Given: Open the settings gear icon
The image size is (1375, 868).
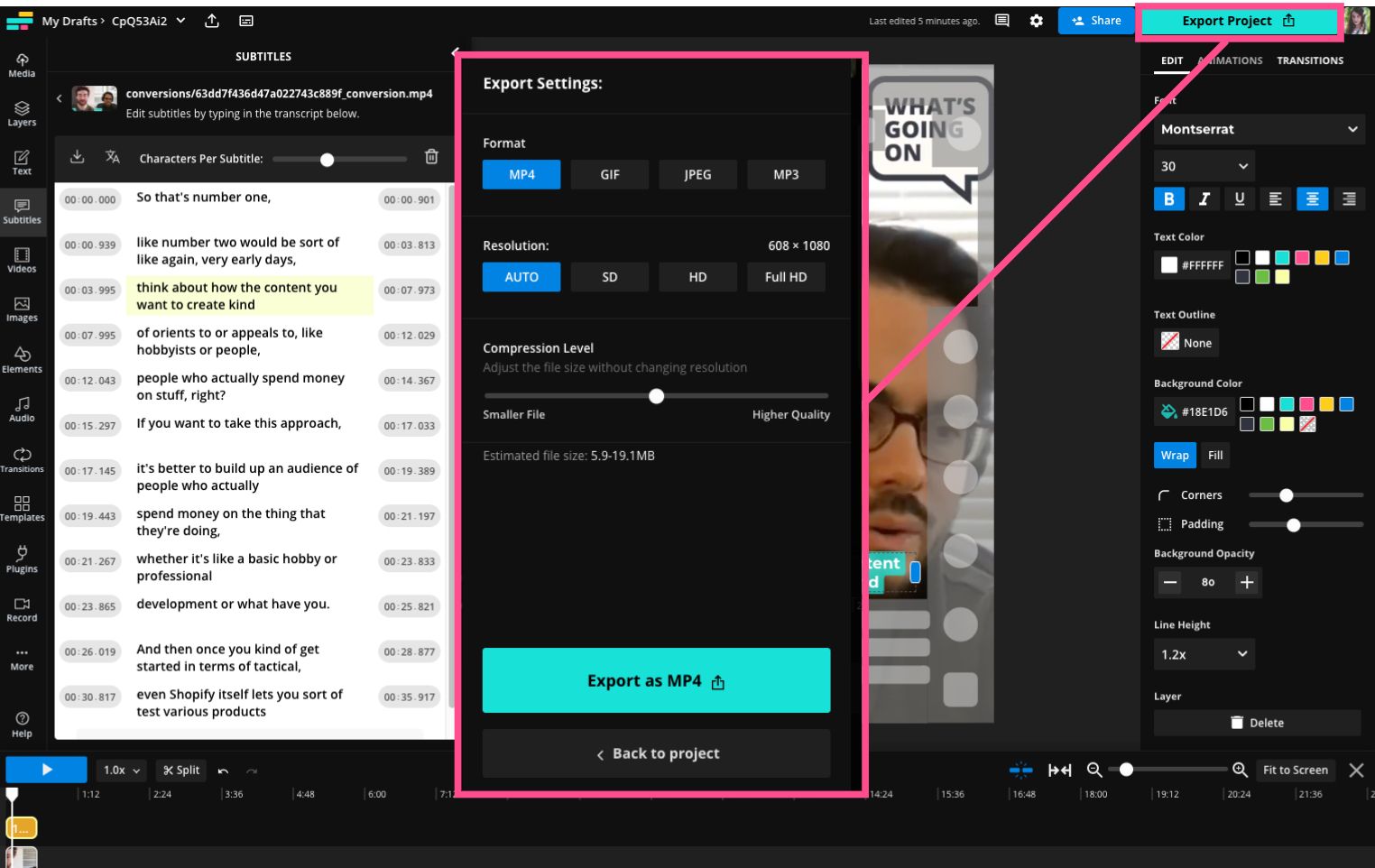Looking at the screenshot, I should click(x=1036, y=21).
